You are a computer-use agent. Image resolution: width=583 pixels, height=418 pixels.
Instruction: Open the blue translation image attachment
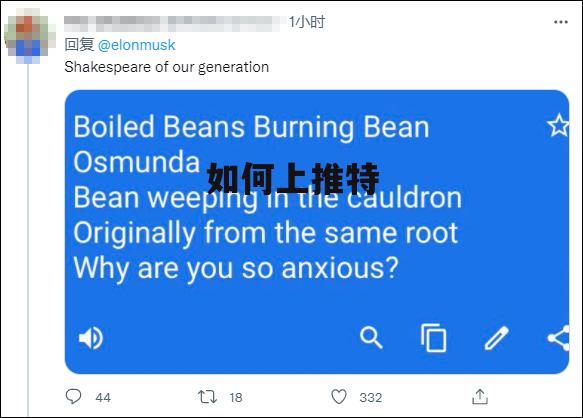click(317, 232)
